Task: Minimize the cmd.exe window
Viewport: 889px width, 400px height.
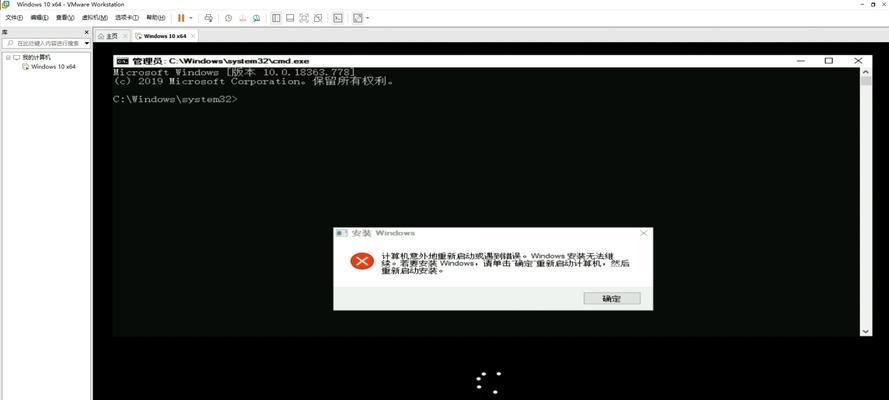Action: click(799, 61)
